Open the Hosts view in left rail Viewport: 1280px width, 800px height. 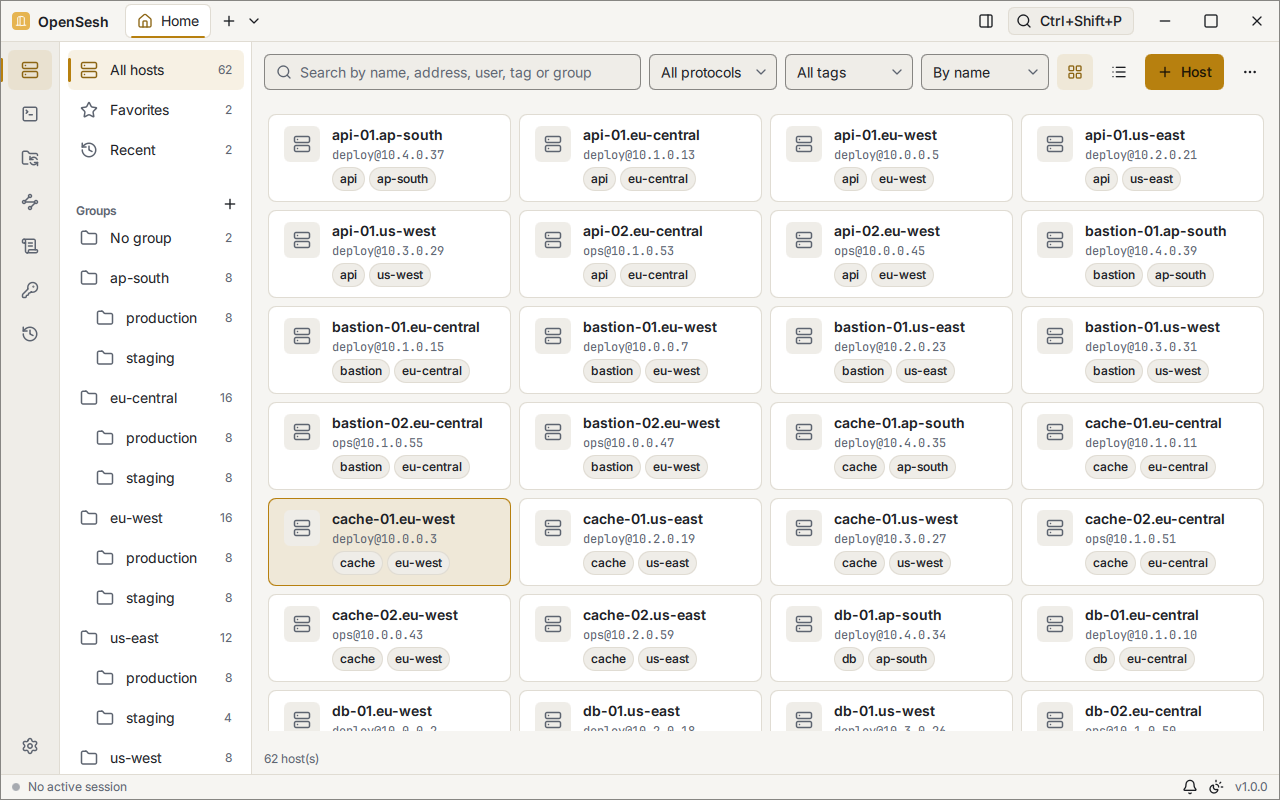click(30, 70)
